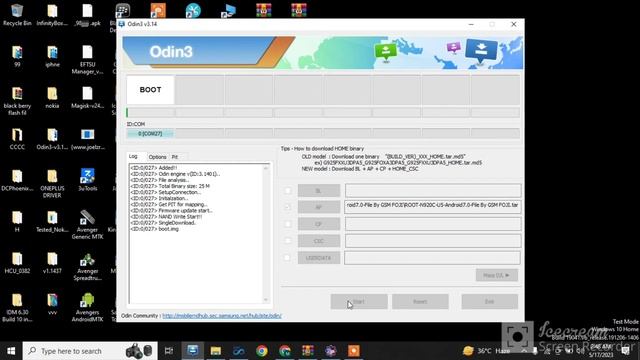Open the Recycle Bin desktop icon
This screenshot has width=640, height=360.
[17, 15]
